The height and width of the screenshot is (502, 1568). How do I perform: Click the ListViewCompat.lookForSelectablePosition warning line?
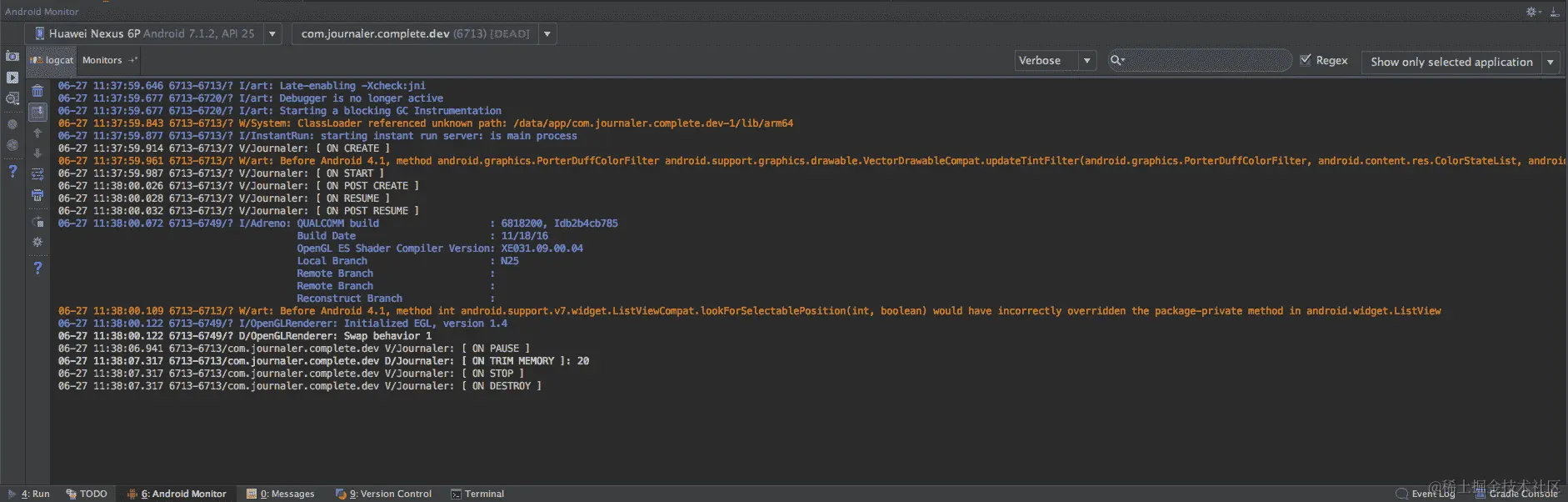(x=750, y=311)
